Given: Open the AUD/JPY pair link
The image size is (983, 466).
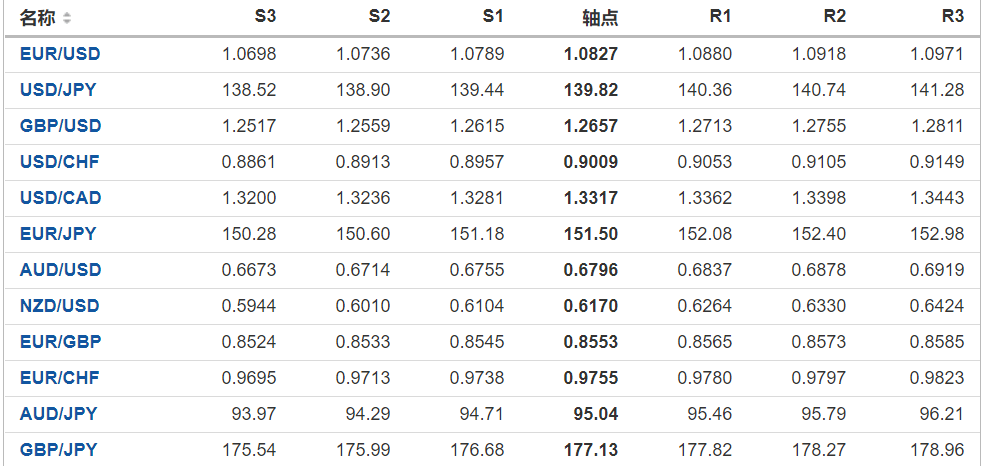Looking at the screenshot, I should point(58,414).
